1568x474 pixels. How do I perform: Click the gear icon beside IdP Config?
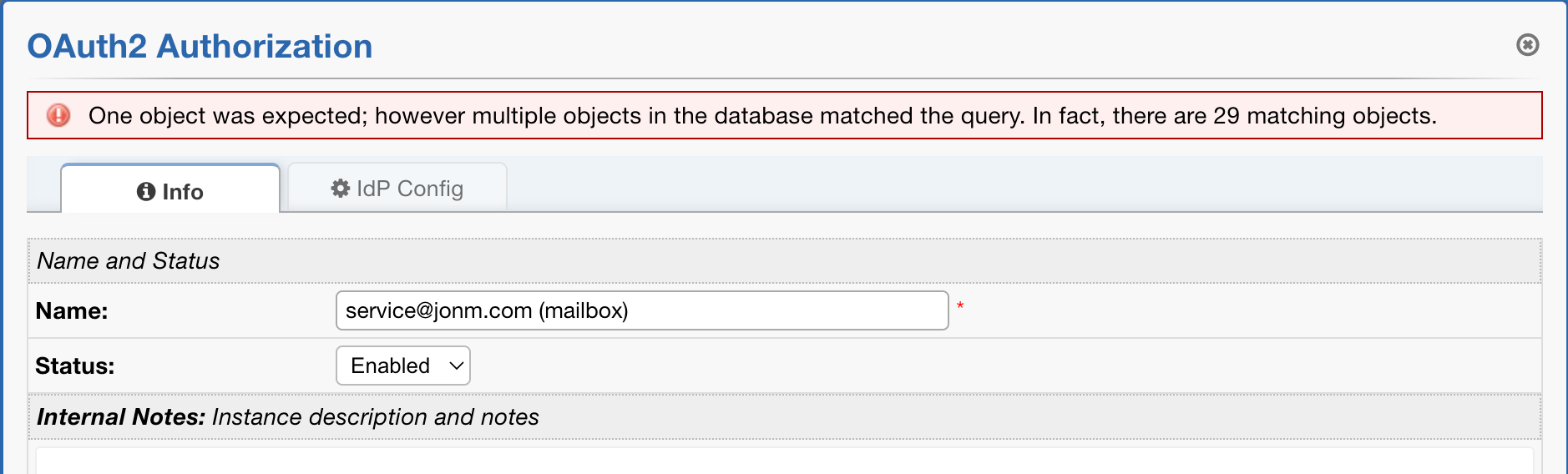340,189
